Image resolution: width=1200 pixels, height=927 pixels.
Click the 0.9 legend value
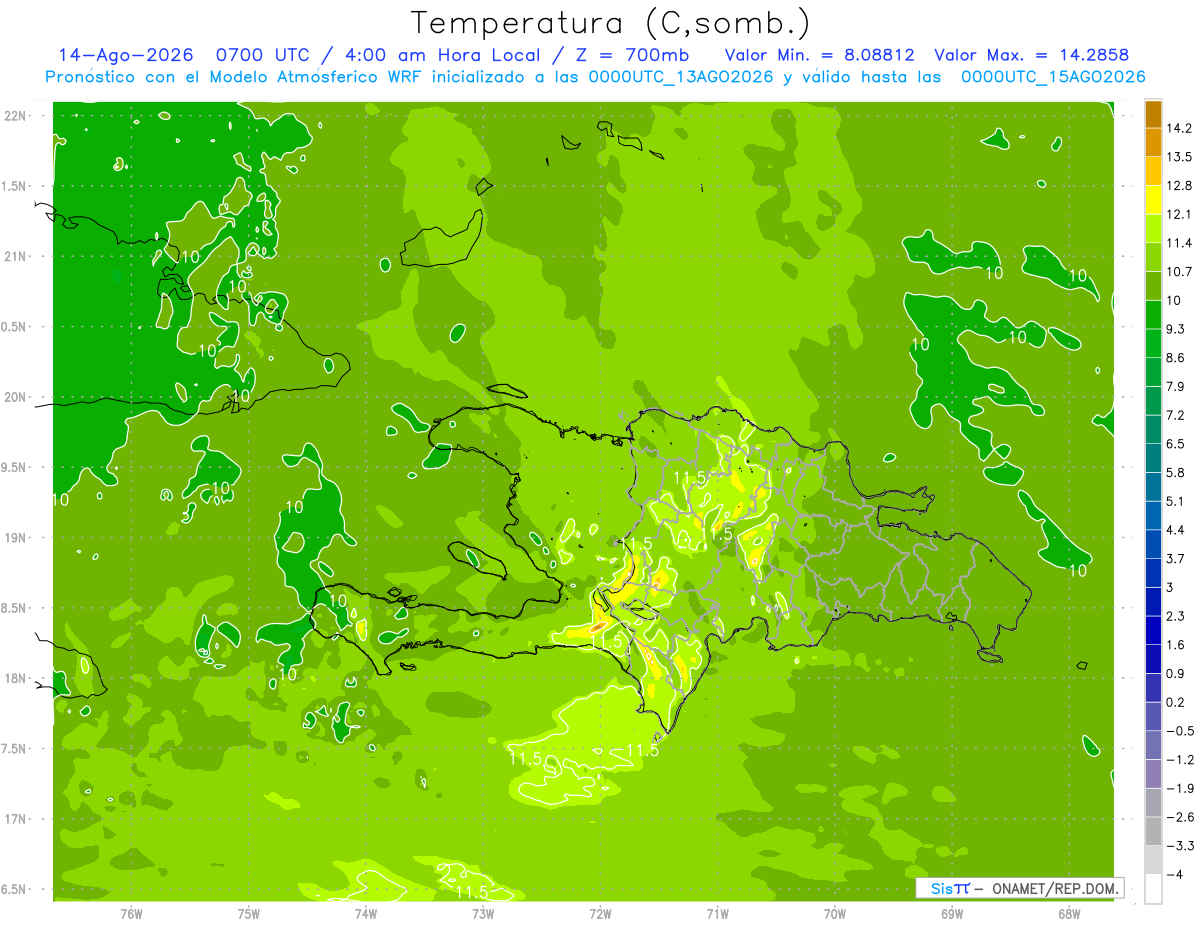click(1176, 673)
